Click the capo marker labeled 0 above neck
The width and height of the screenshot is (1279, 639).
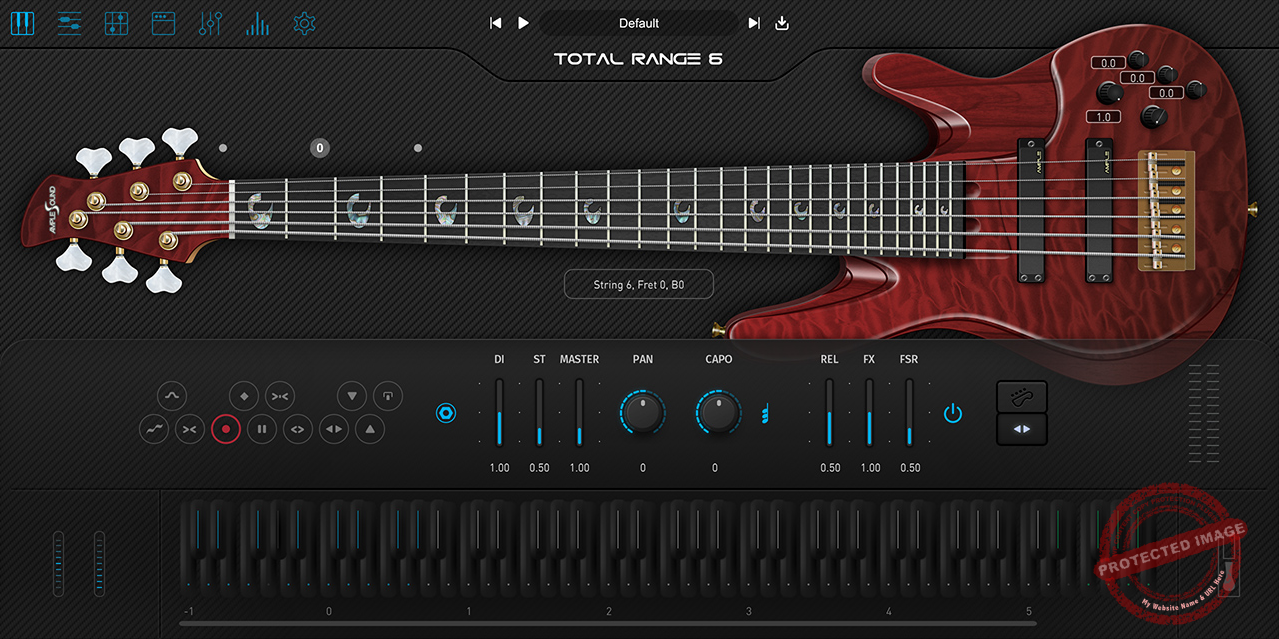coord(320,148)
